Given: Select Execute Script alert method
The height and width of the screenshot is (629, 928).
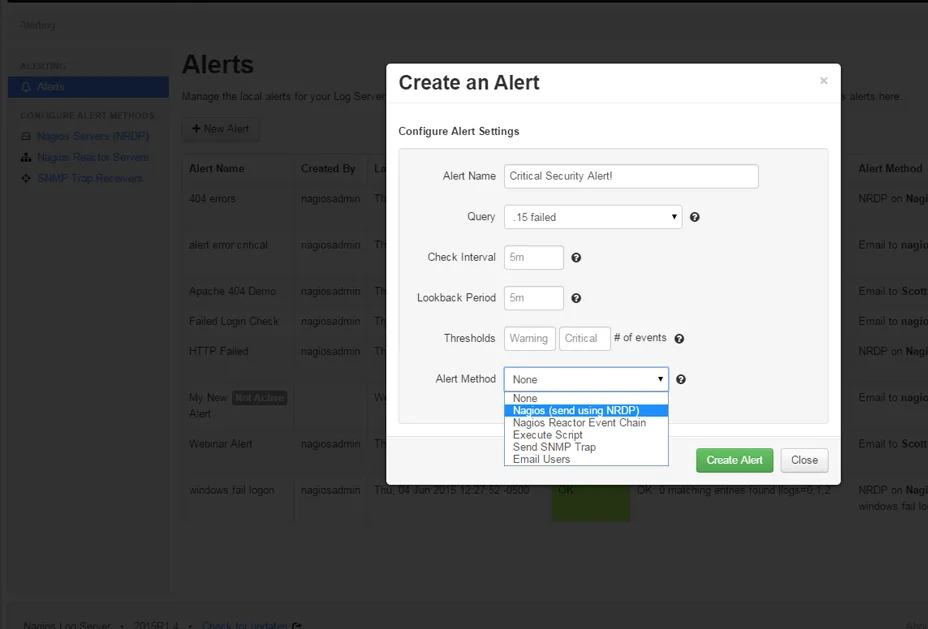Looking at the screenshot, I should click(x=587, y=435).
